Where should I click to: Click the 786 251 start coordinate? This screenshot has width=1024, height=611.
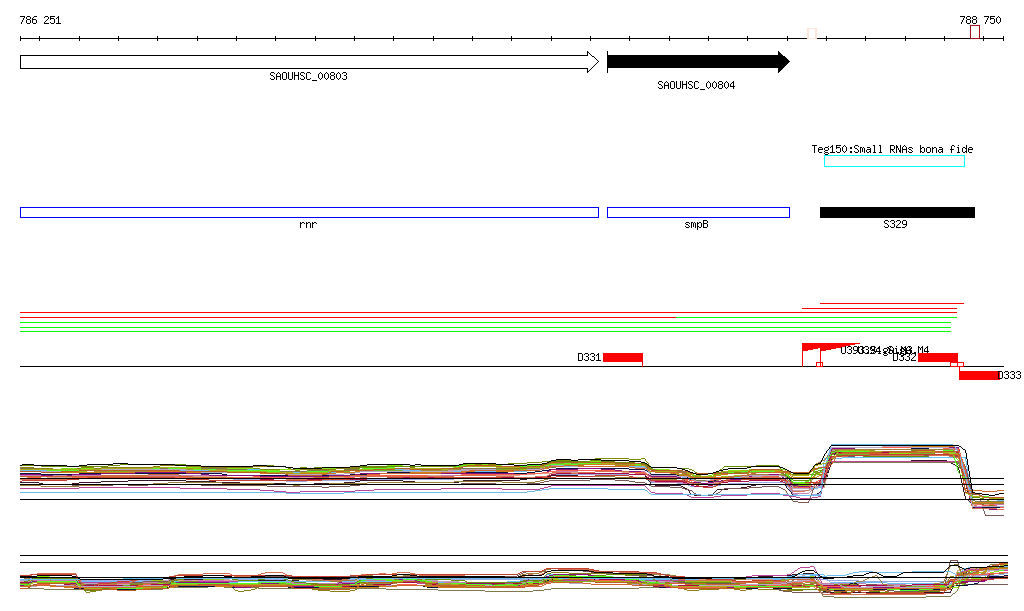point(40,20)
